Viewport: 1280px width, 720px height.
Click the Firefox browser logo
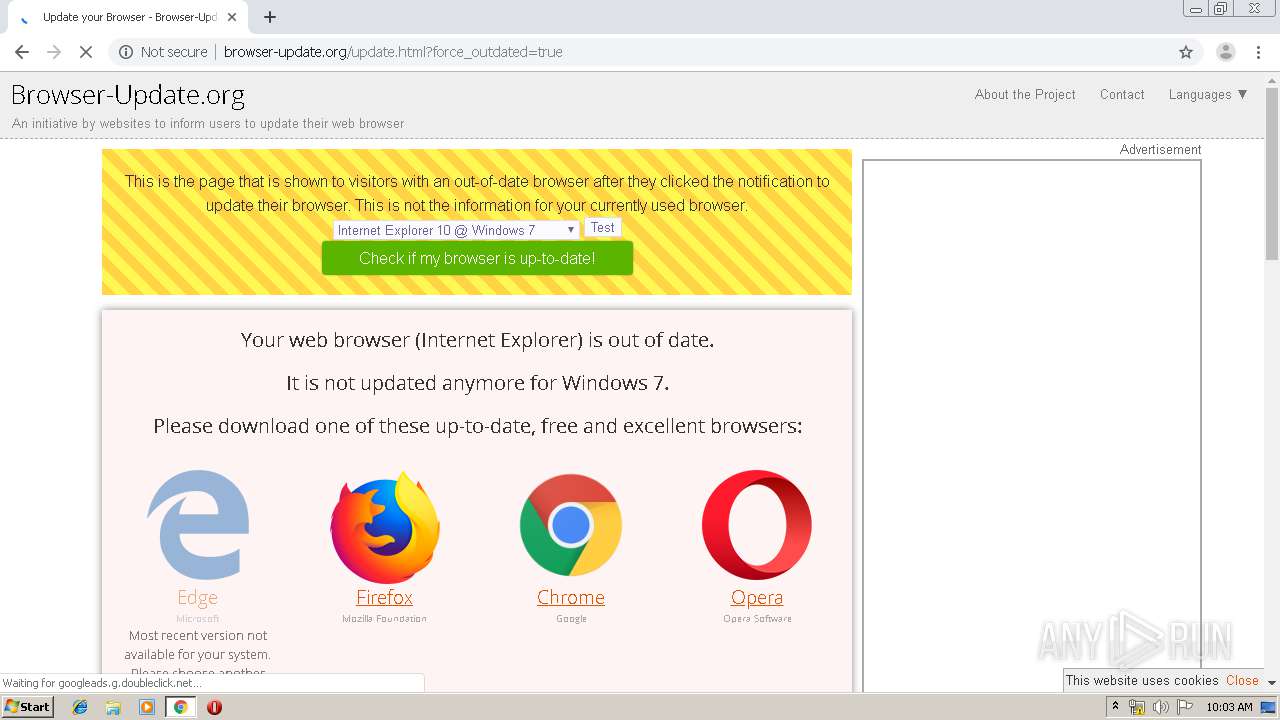click(384, 527)
